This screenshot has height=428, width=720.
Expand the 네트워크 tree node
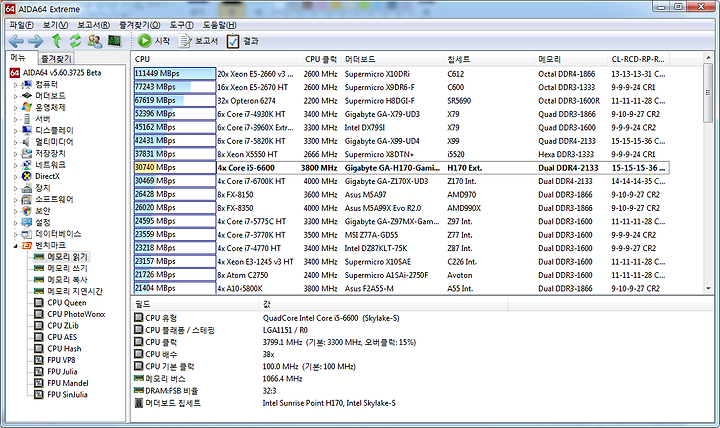(x=15, y=165)
